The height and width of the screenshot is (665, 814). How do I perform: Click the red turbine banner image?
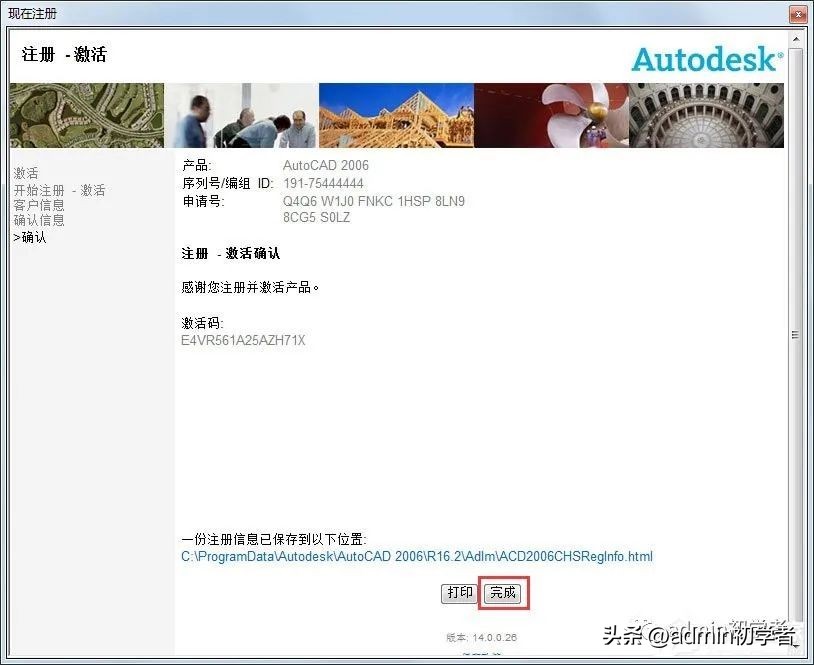(x=550, y=114)
